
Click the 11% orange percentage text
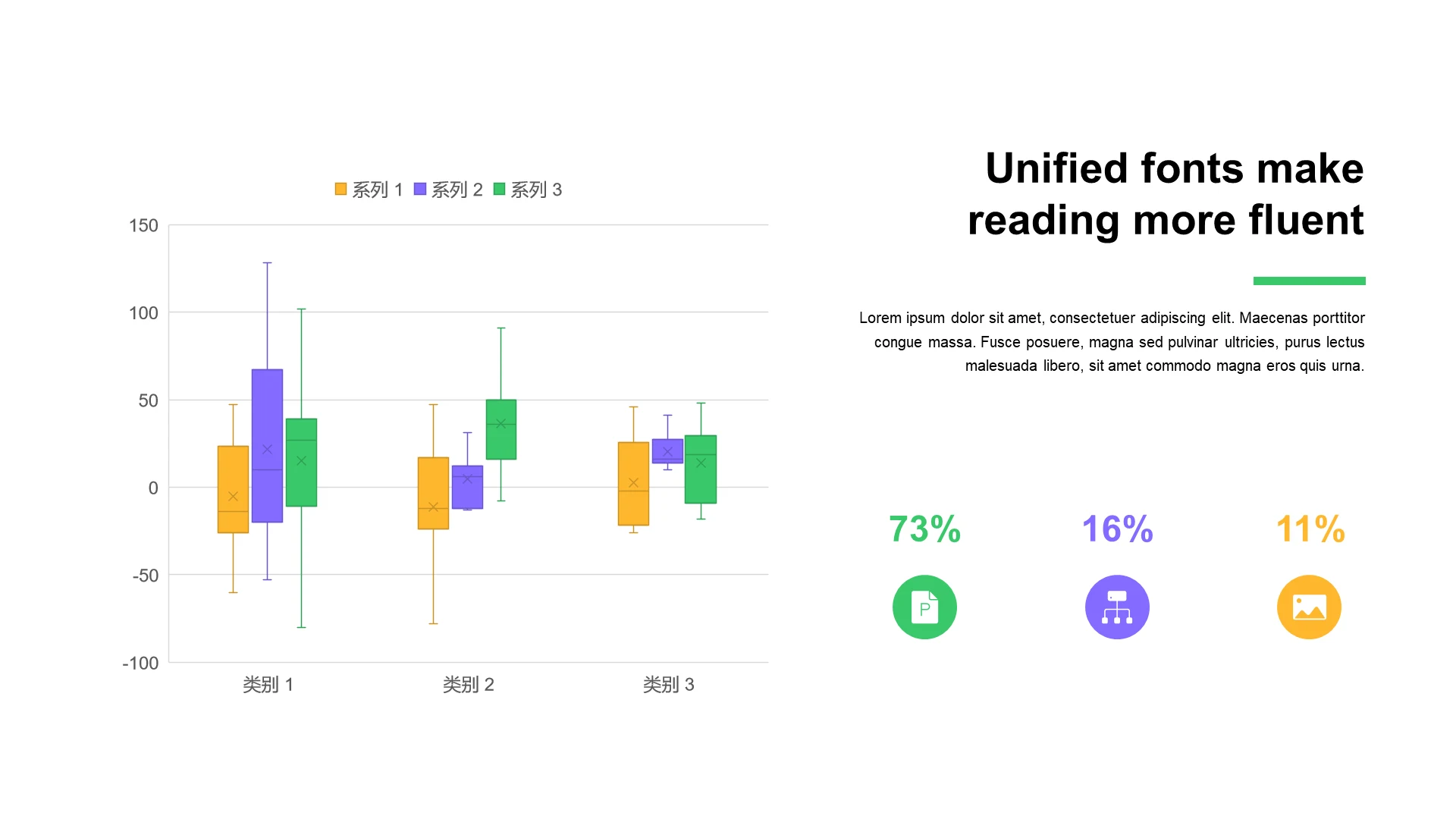click(x=1310, y=529)
